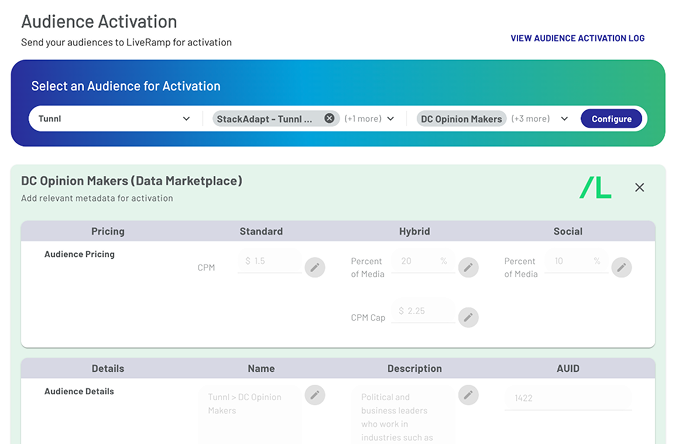Click the DC Opinion Makers (Data Marketplace) heading

(132, 181)
